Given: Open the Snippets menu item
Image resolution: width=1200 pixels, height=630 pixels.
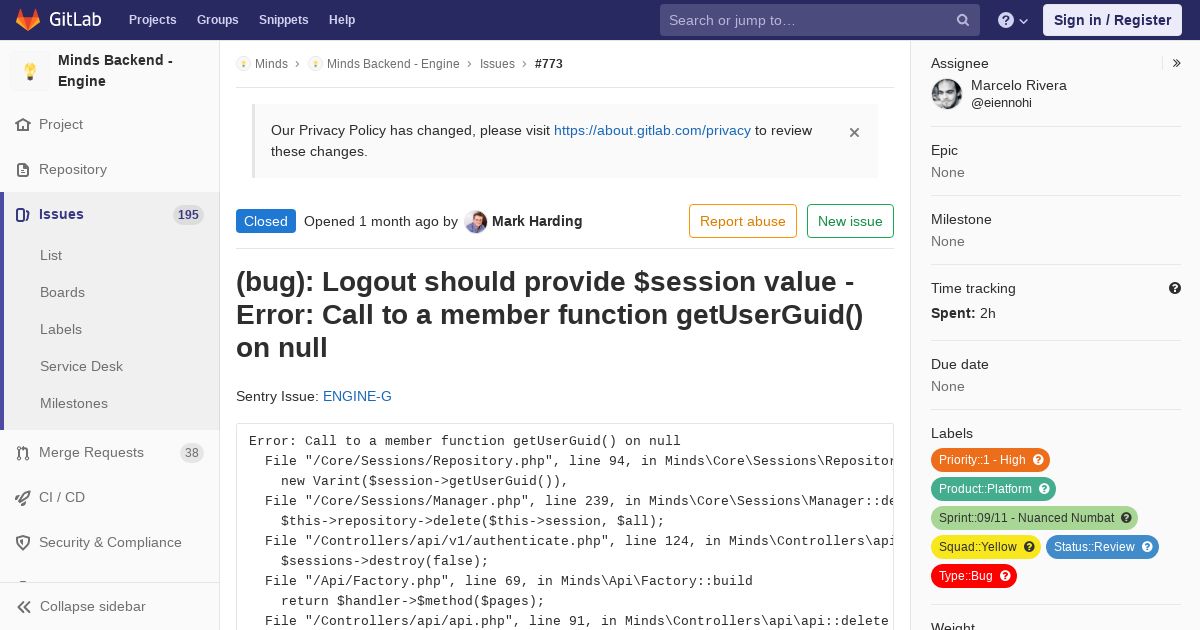Looking at the screenshot, I should point(283,20).
